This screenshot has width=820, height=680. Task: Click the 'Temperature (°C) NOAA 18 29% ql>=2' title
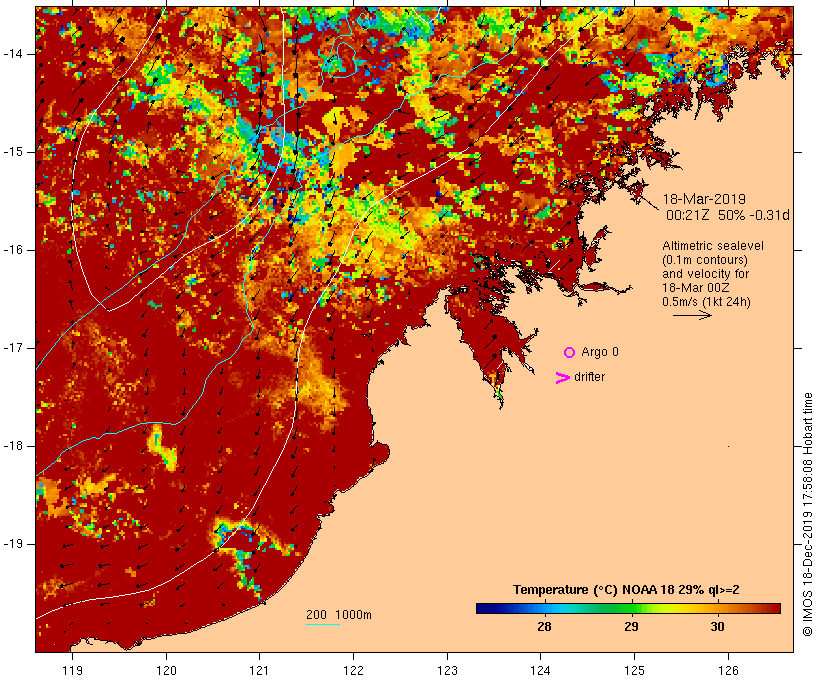click(x=626, y=590)
